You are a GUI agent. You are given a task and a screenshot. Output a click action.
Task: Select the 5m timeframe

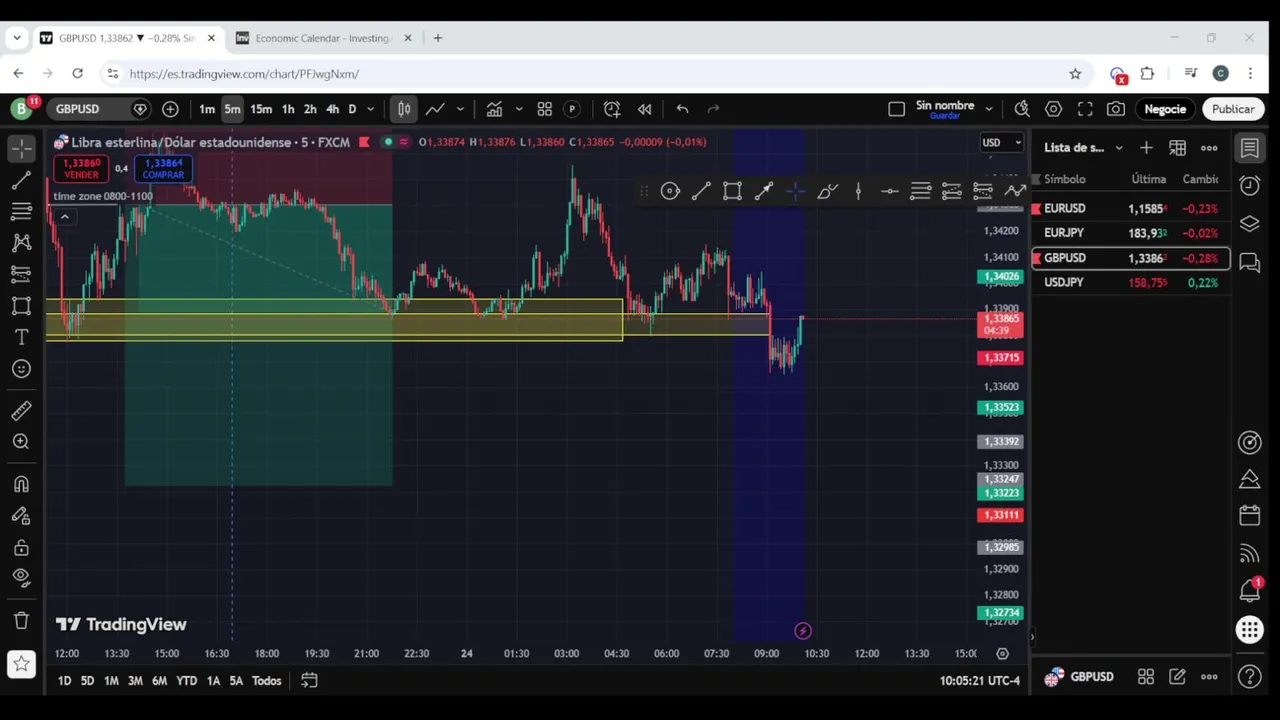(232, 109)
